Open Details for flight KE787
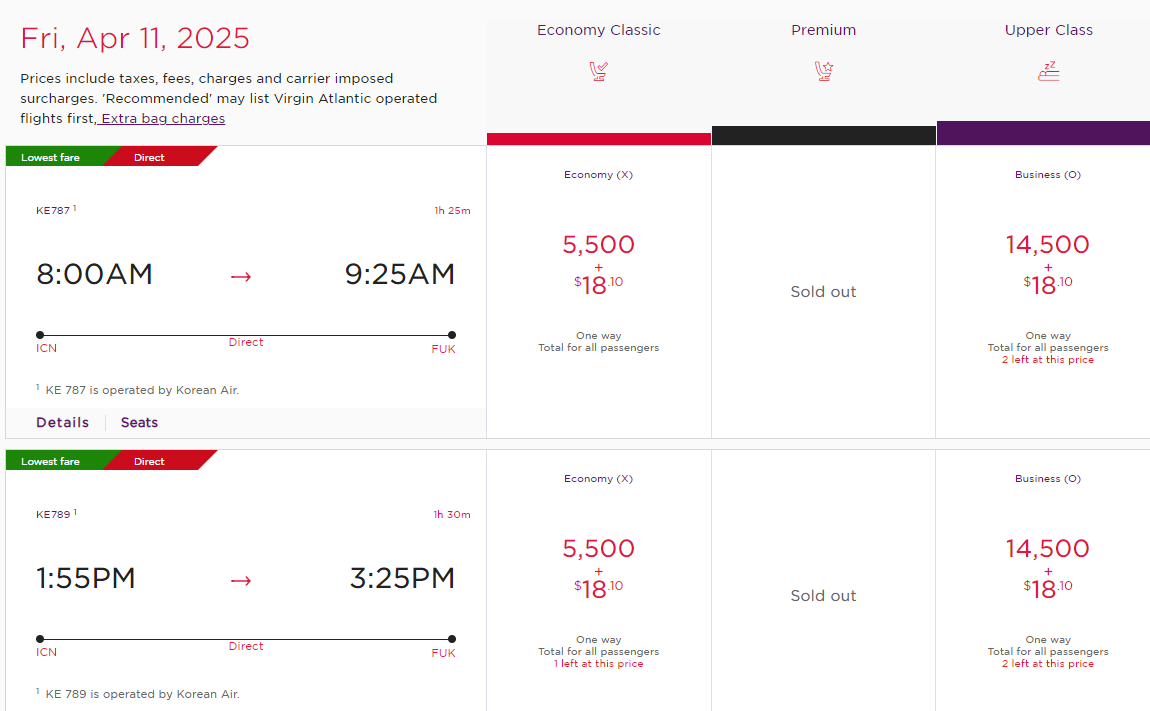The image size is (1150, 711). coord(62,423)
